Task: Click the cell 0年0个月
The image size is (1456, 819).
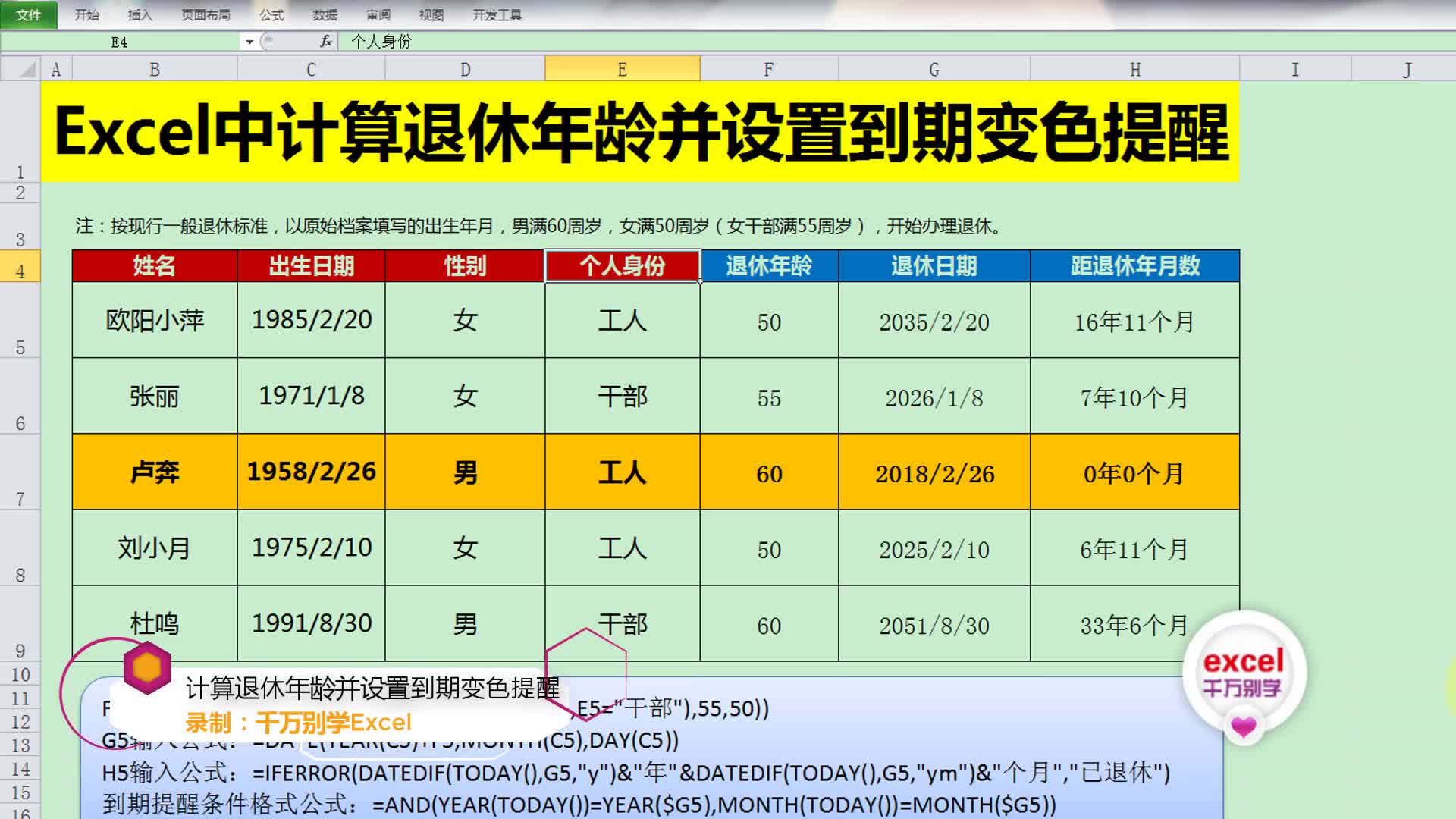Action: (1135, 472)
